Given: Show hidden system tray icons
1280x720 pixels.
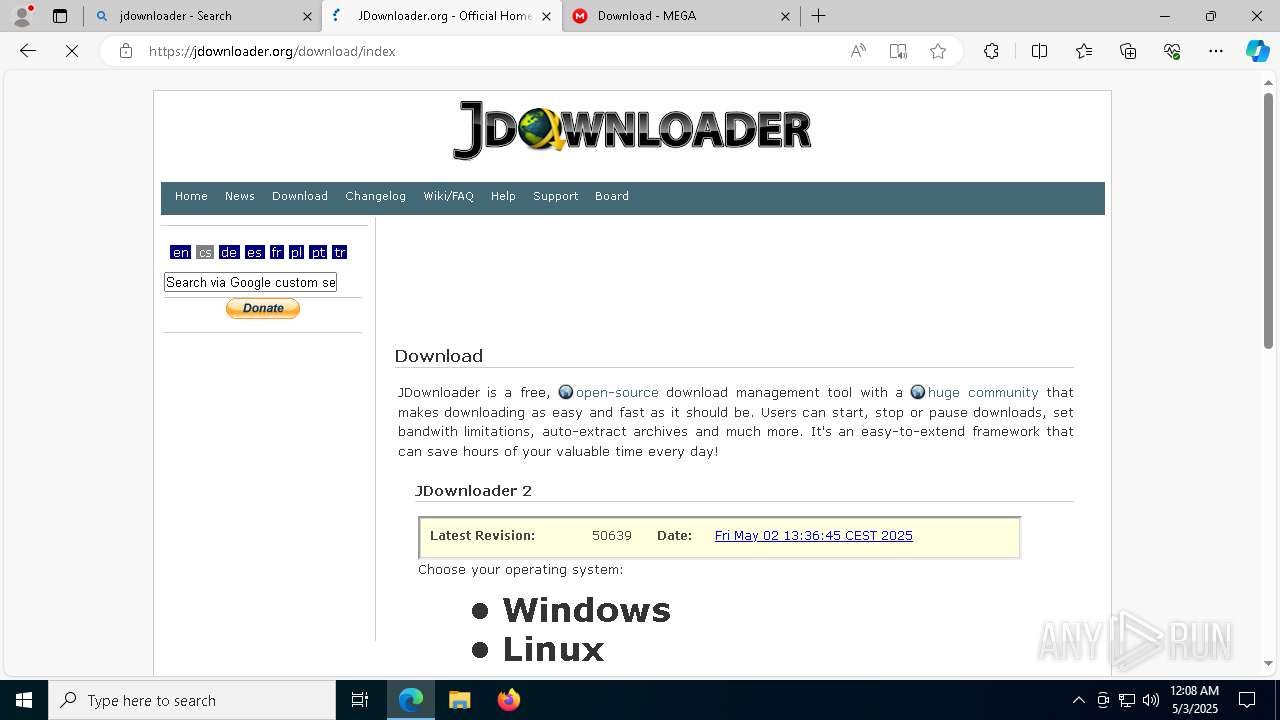Looking at the screenshot, I should (x=1078, y=700).
